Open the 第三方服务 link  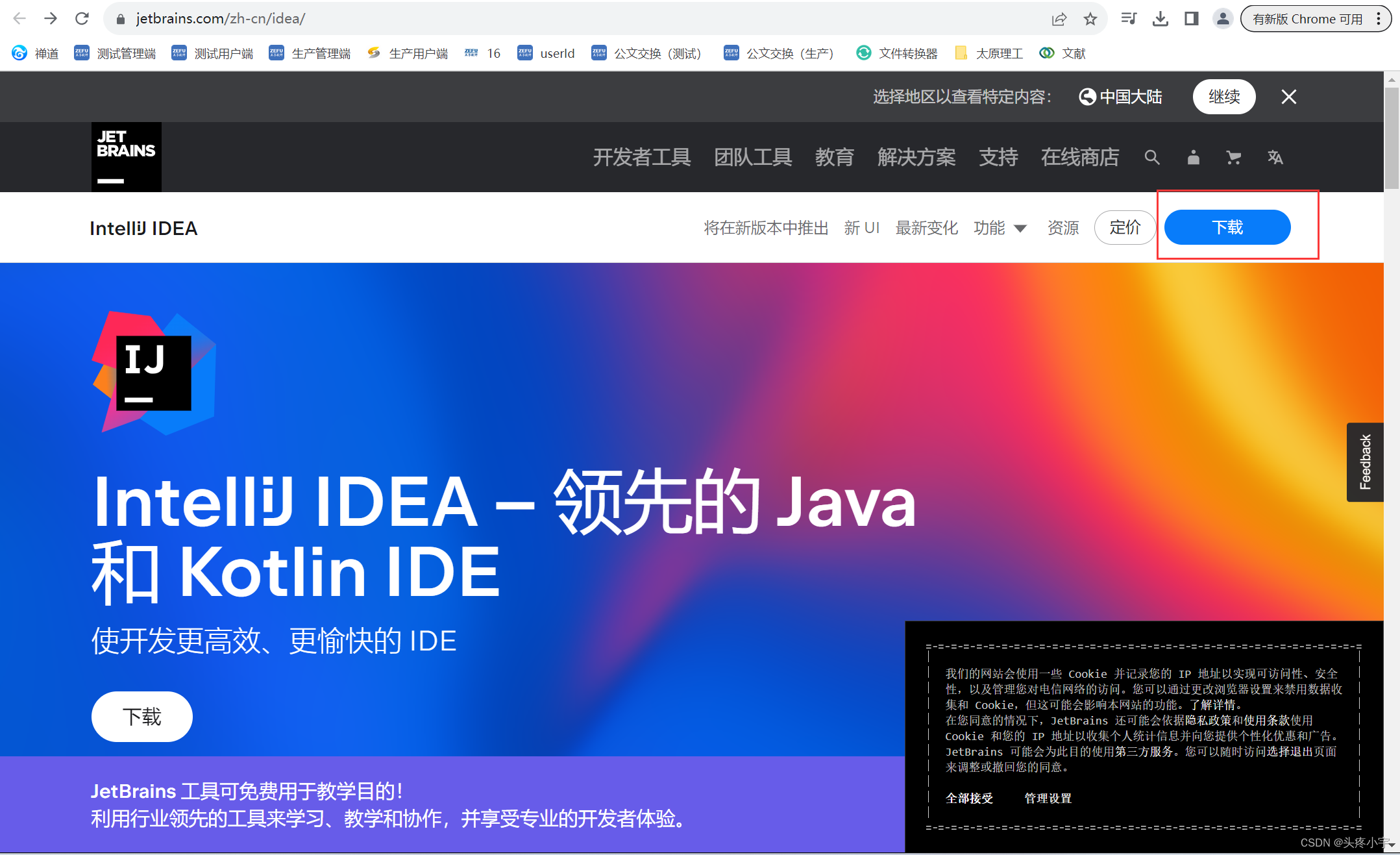1144,751
